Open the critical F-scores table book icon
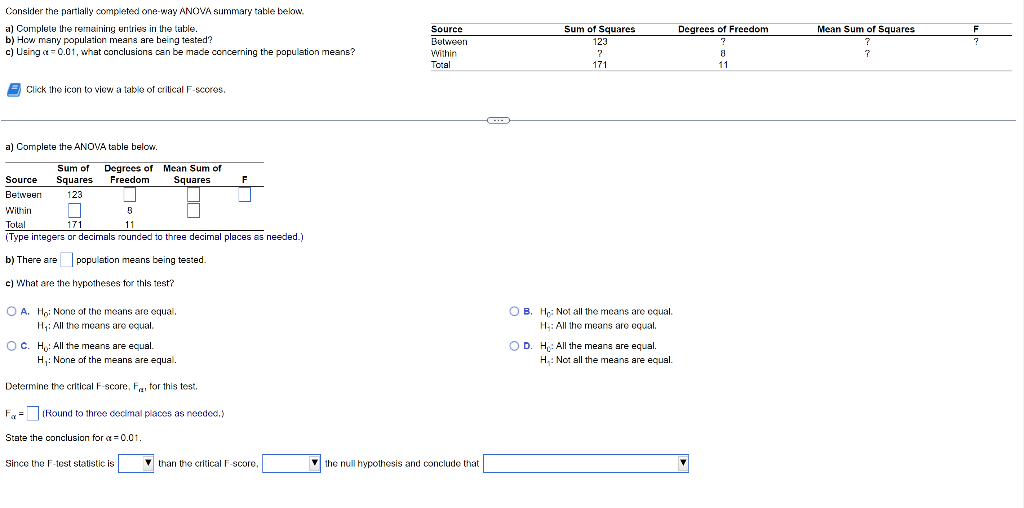The width and height of the screenshot is (1024, 508). pyautogui.click(x=13, y=89)
